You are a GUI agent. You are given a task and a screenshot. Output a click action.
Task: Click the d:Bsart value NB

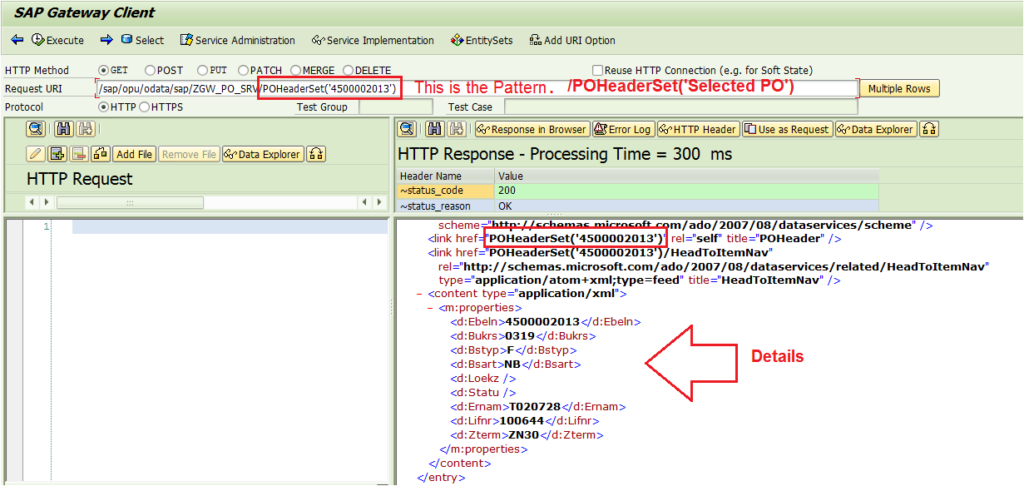click(x=511, y=364)
